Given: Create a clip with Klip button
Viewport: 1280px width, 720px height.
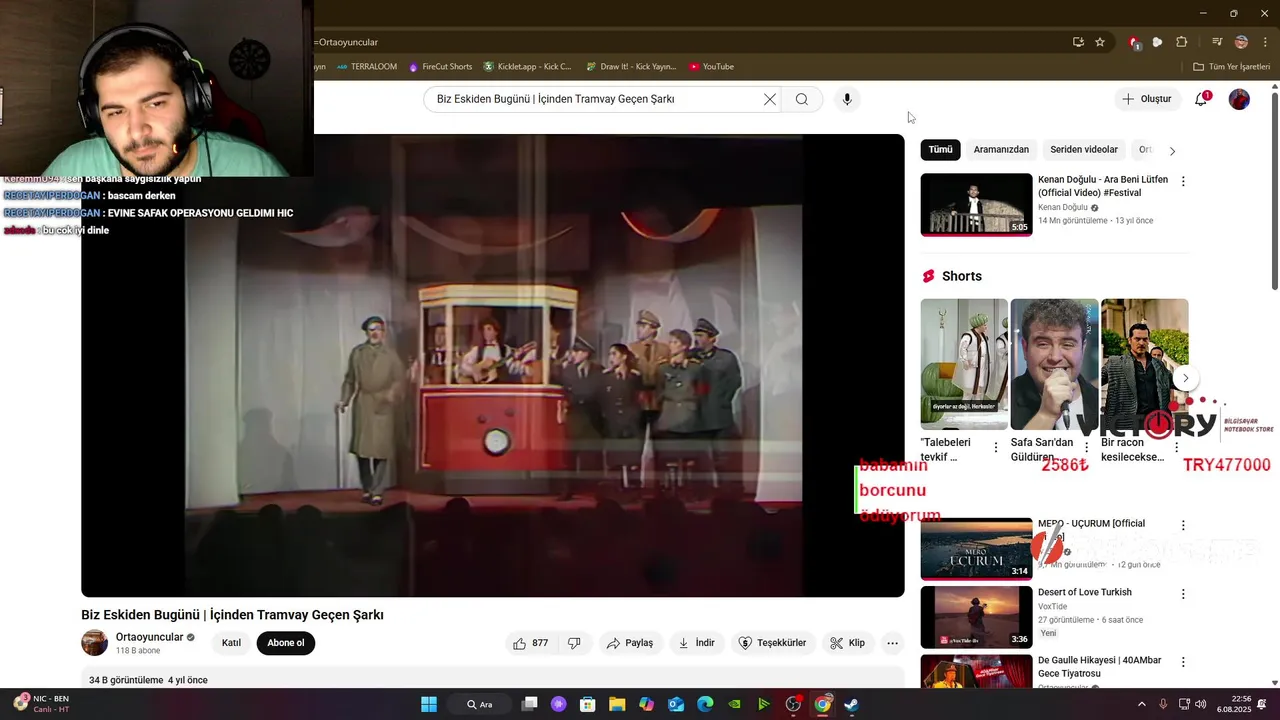Looking at the screenshot, I should click(848, 643).
